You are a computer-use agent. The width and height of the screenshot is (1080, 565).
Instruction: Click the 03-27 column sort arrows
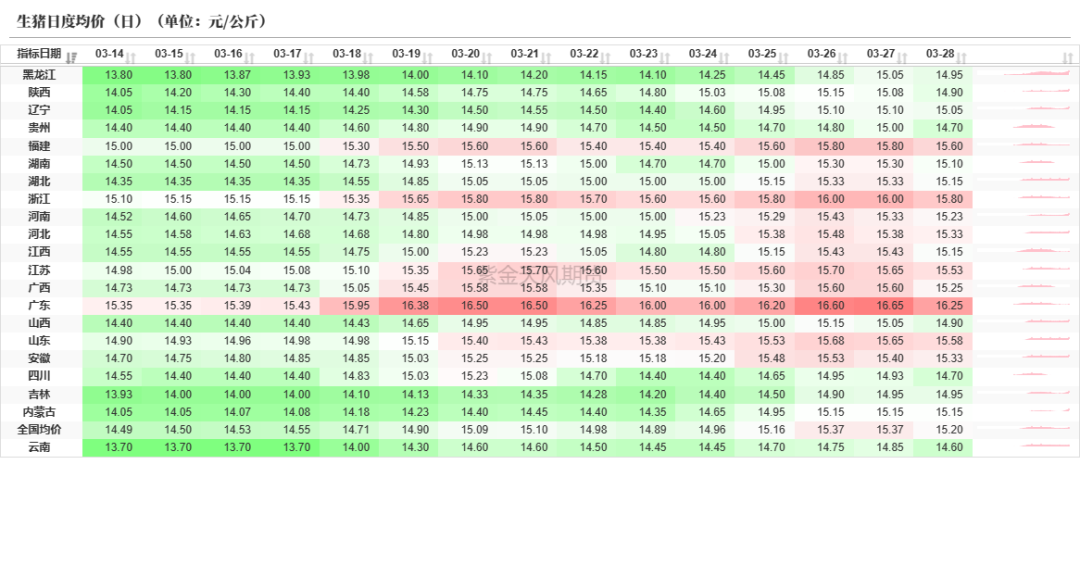902,58
